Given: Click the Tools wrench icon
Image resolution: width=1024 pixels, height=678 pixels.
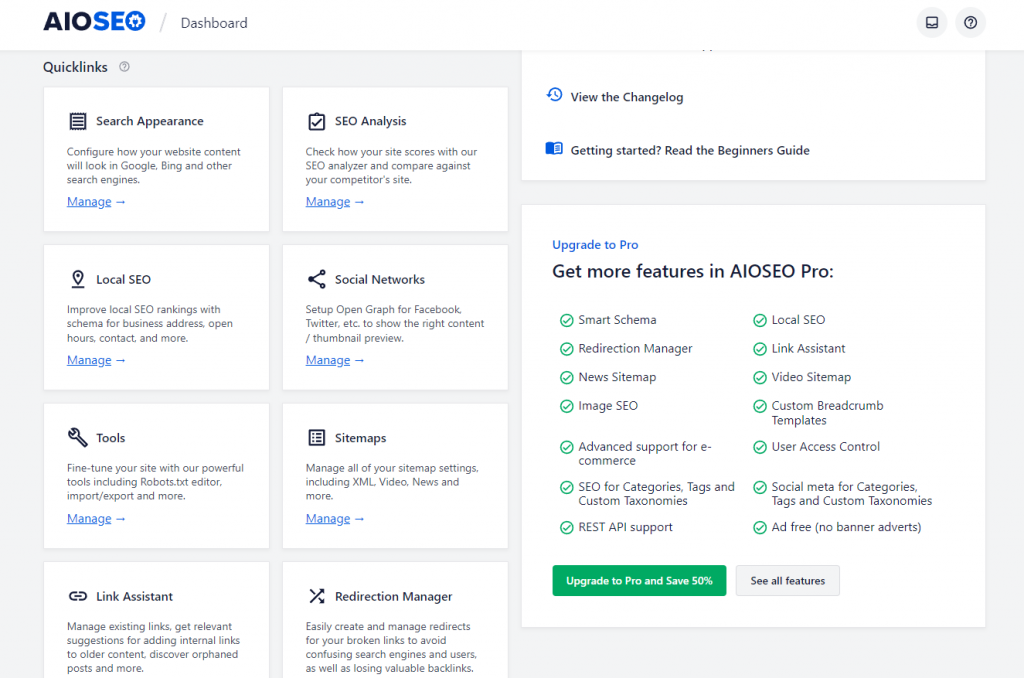Looking at the screenshot, I should click(x=79, y=437).
